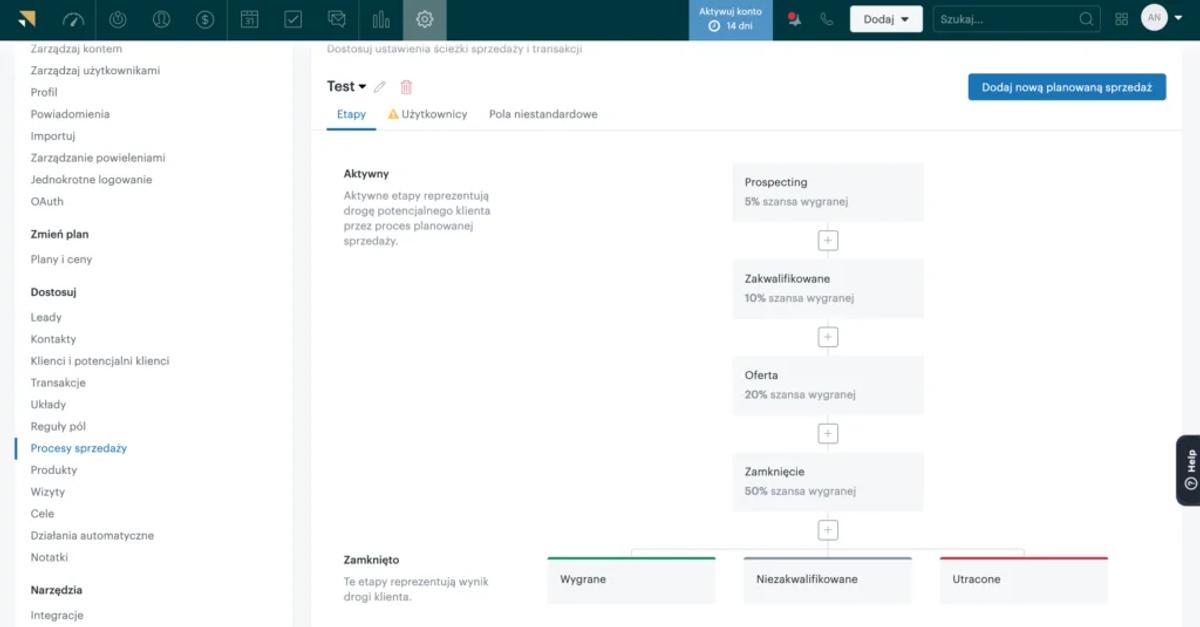The image size is (1200, 627).
Task: Open the Utracone closed stage card
Action: point(1024,580)
